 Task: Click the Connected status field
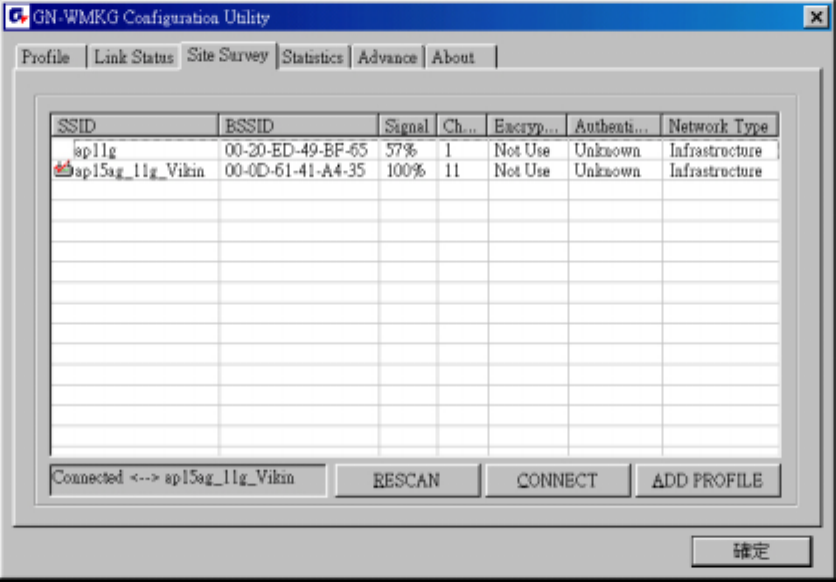tap(188, 480)
